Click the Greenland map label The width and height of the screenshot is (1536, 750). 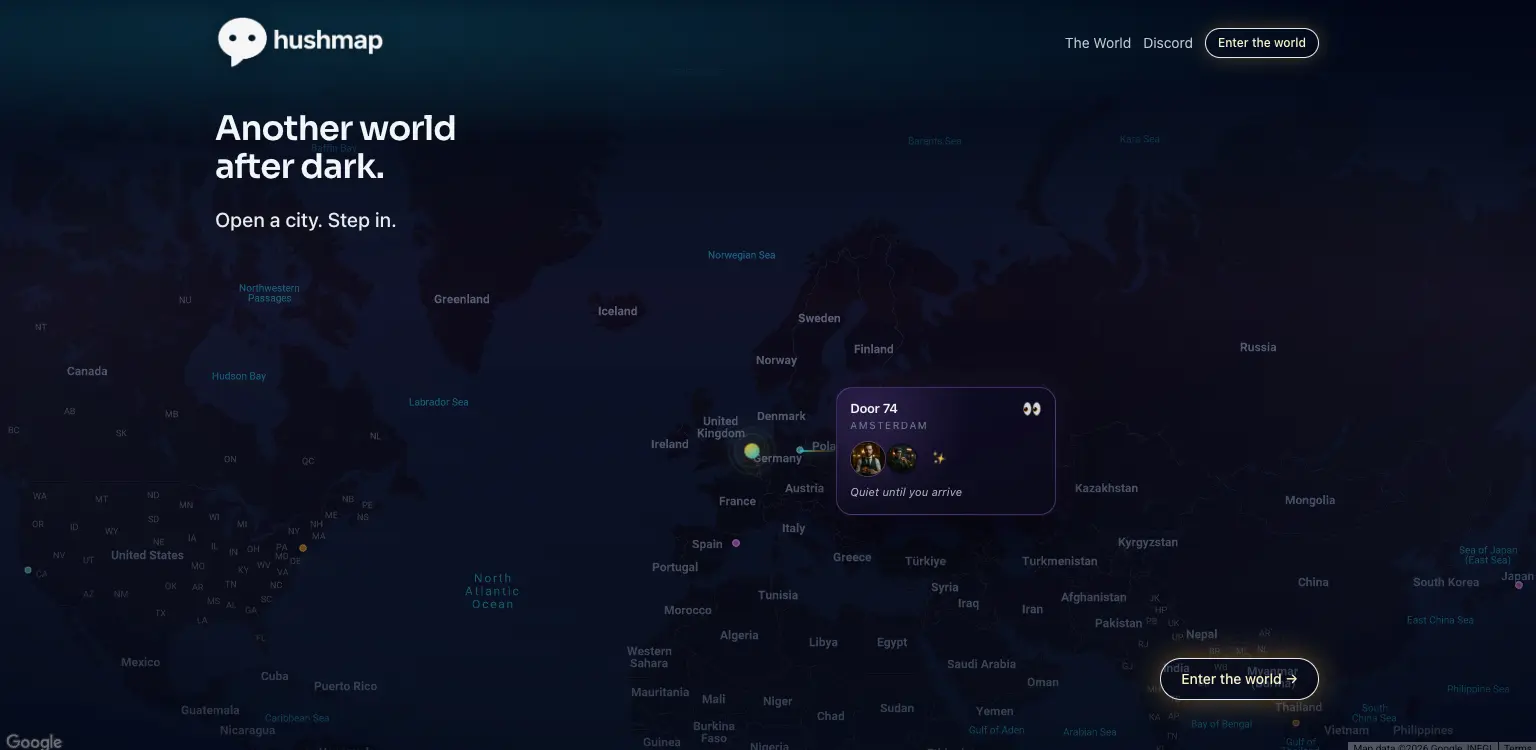point(462,299)
